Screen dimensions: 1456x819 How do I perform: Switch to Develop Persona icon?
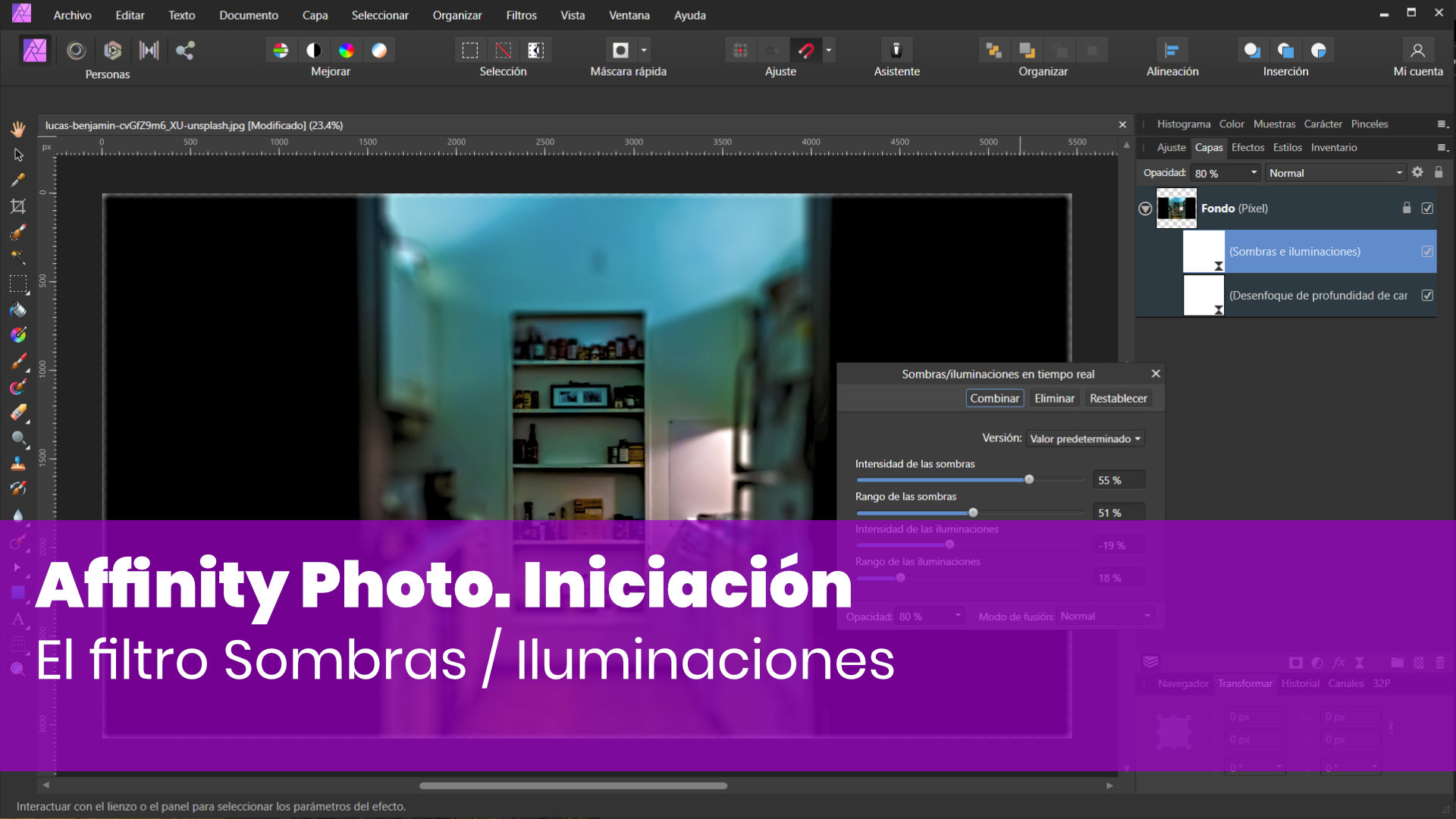tap(112, 50)
